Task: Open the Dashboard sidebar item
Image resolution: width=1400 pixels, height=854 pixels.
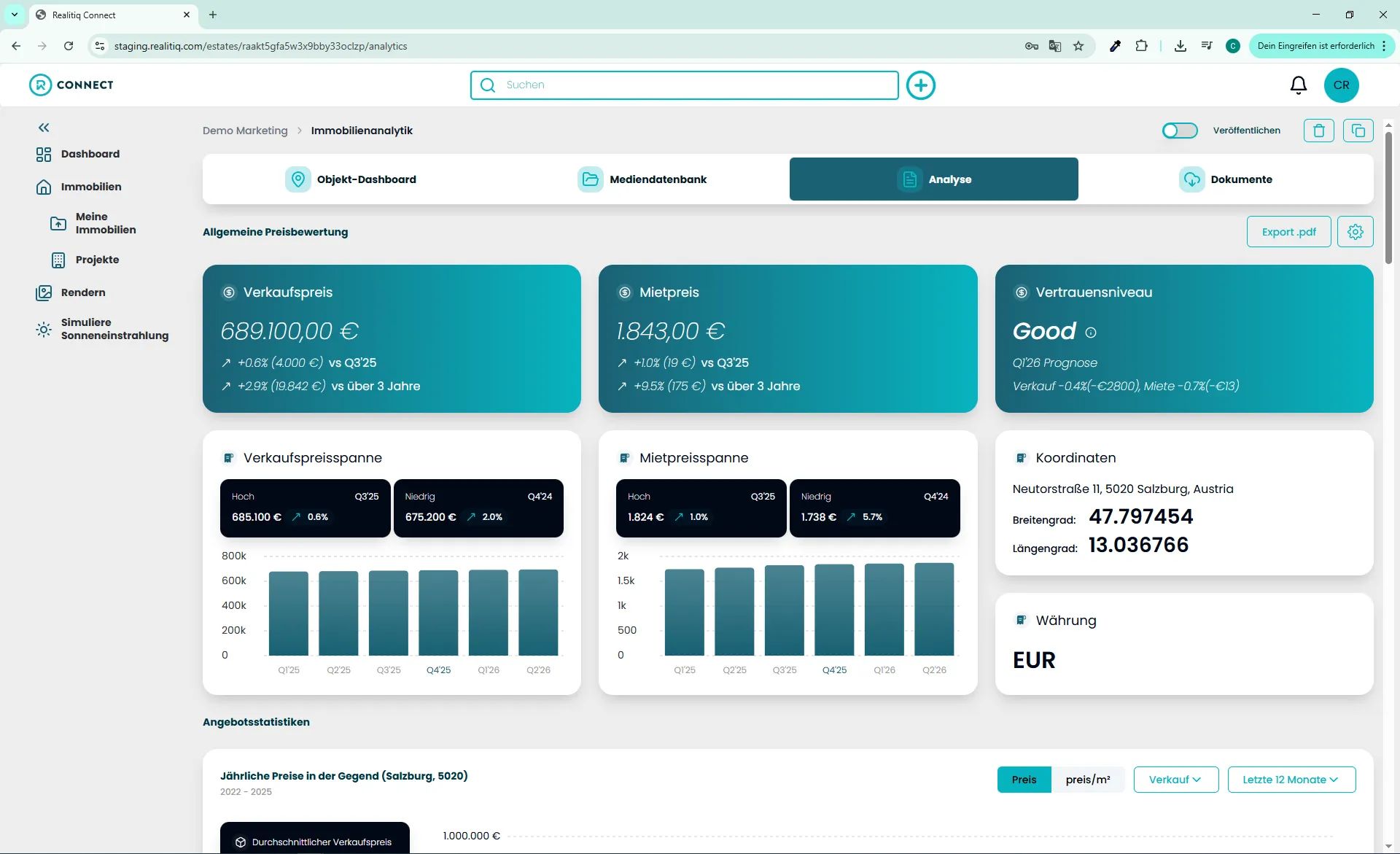Action: [77, 154]
